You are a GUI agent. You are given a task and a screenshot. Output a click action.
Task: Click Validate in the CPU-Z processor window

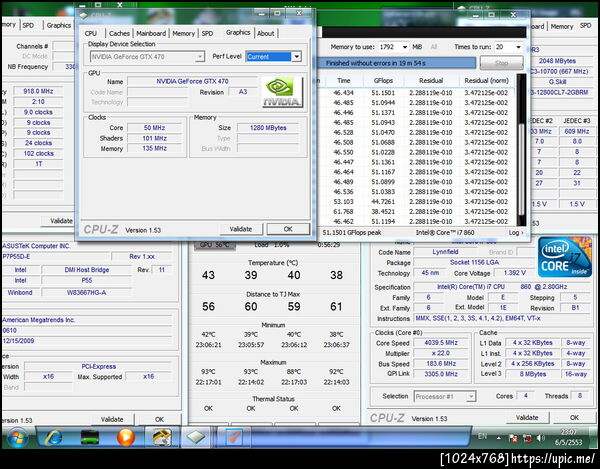coord(527,417)
